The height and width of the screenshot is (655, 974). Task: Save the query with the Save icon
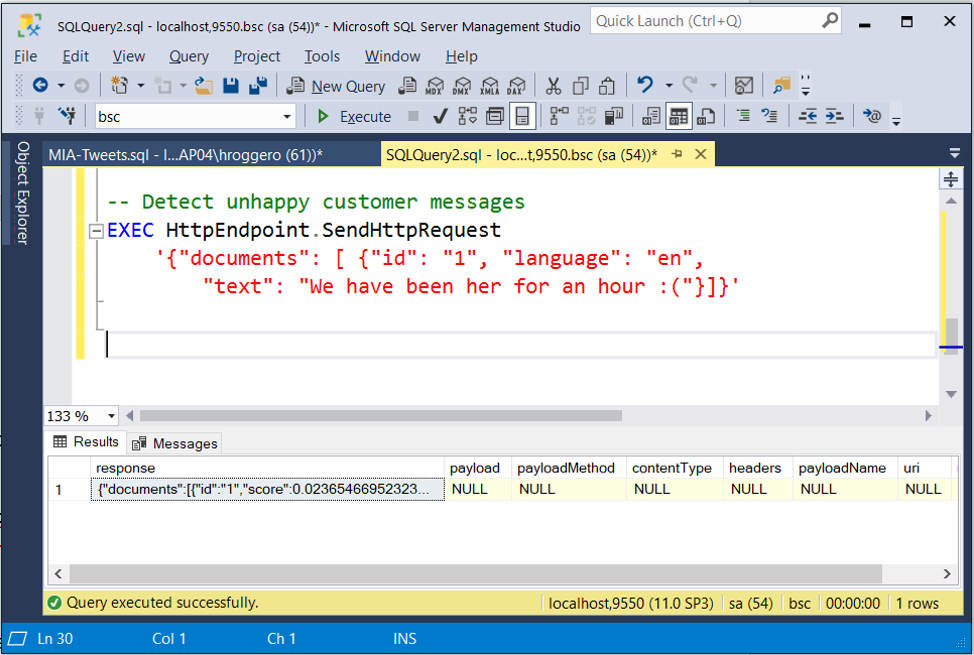[x=230, y=85]
